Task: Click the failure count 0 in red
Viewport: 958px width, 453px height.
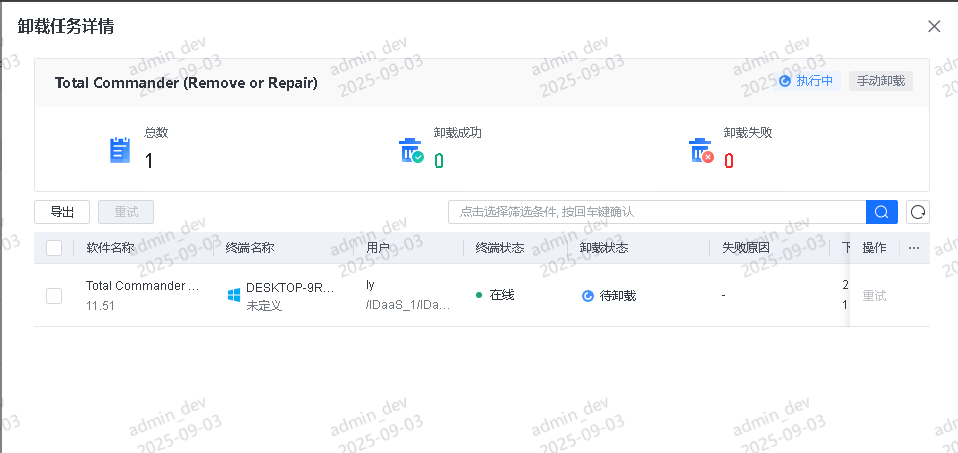Action: (x=728, y=161)
